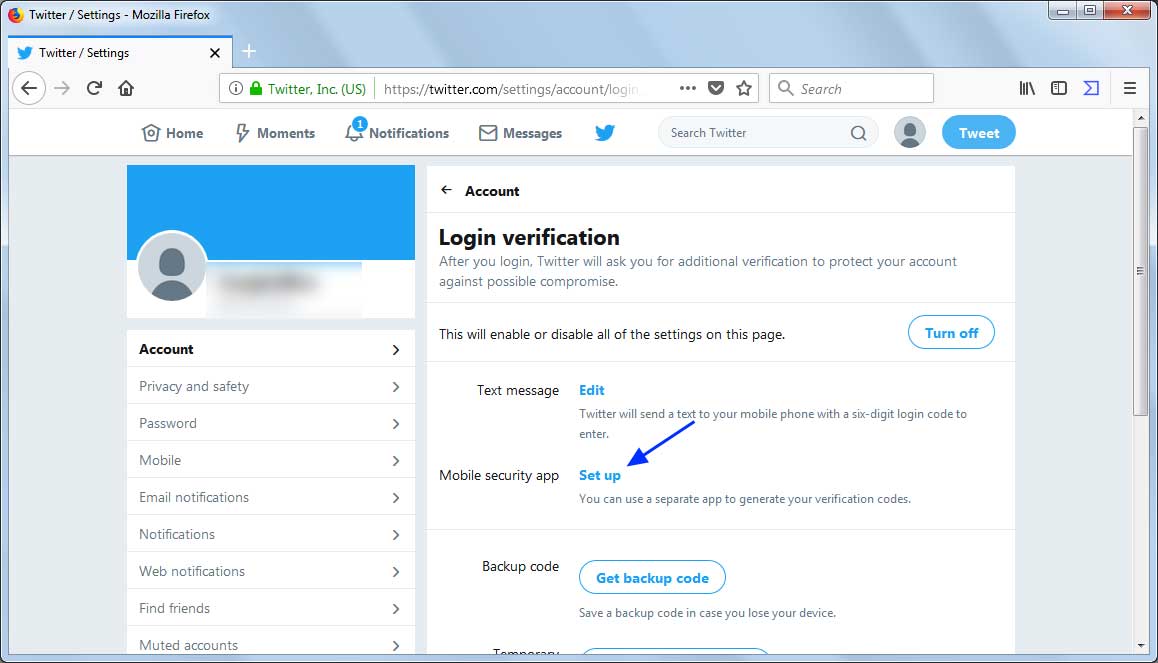Open the Firefox home page icon
The height and width of the screenshot is (663, 1158).
(126, 89)
